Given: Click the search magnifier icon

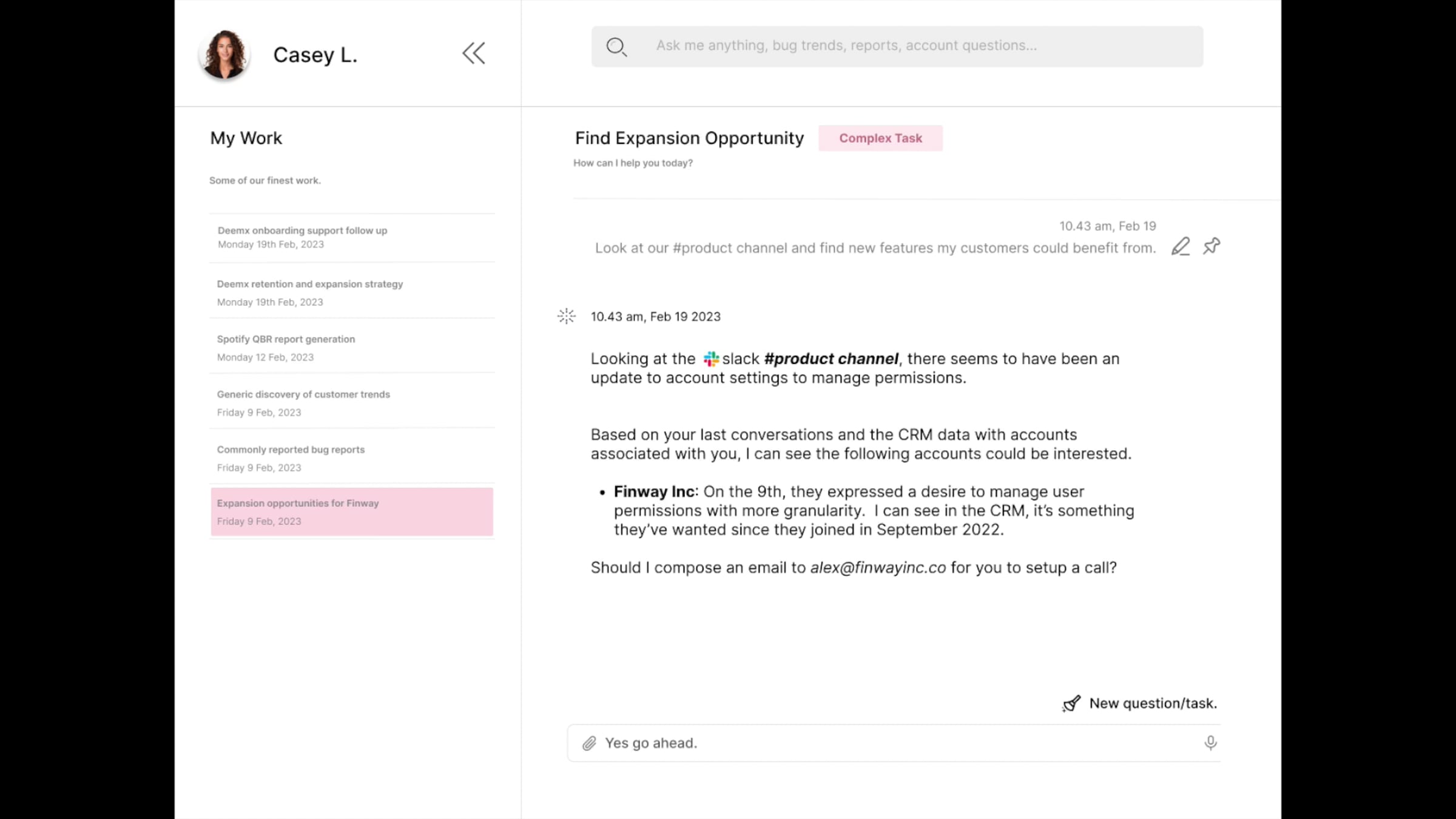Looking at the screenshot, I should coord(616,47).
